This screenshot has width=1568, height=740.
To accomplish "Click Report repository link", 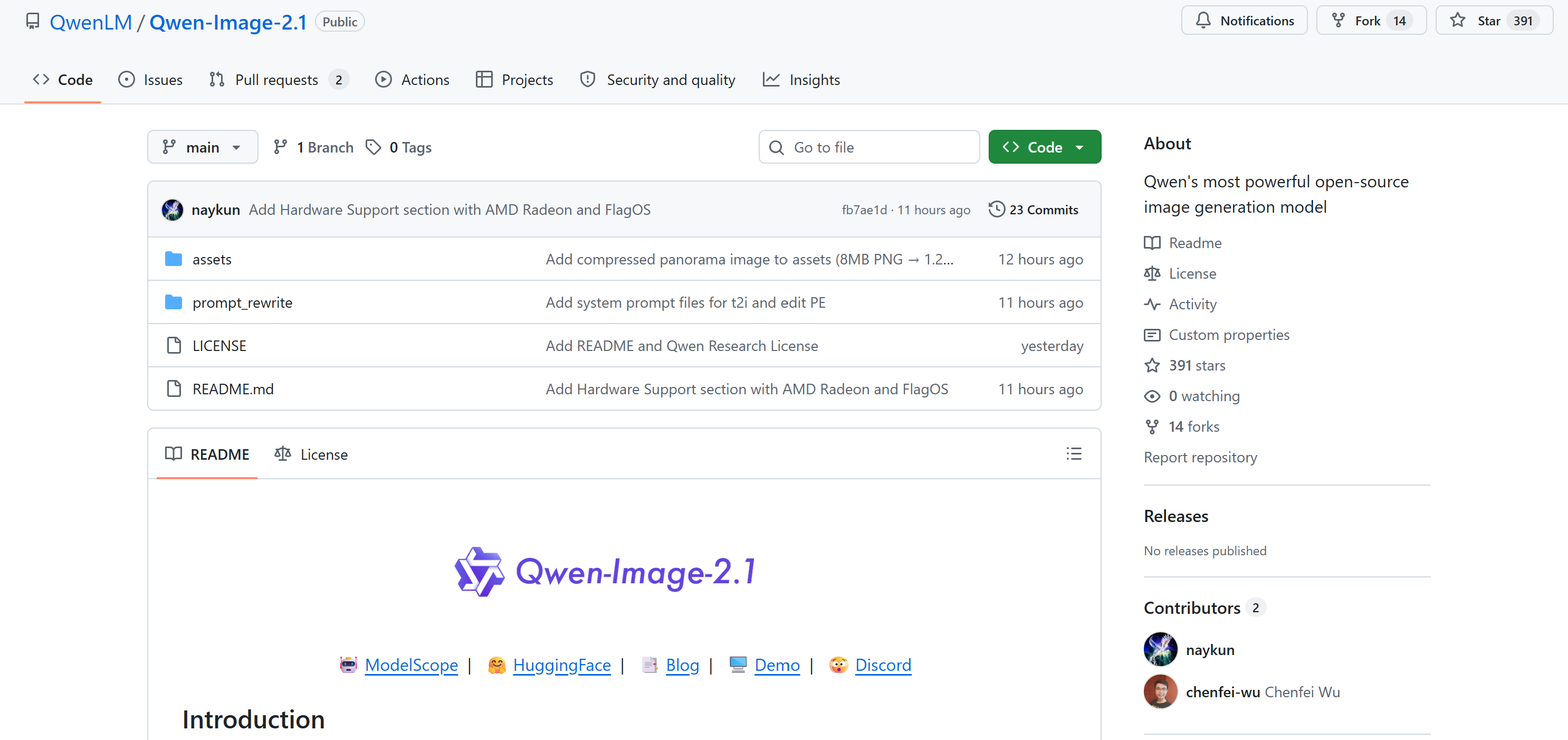I will 1200,458.
